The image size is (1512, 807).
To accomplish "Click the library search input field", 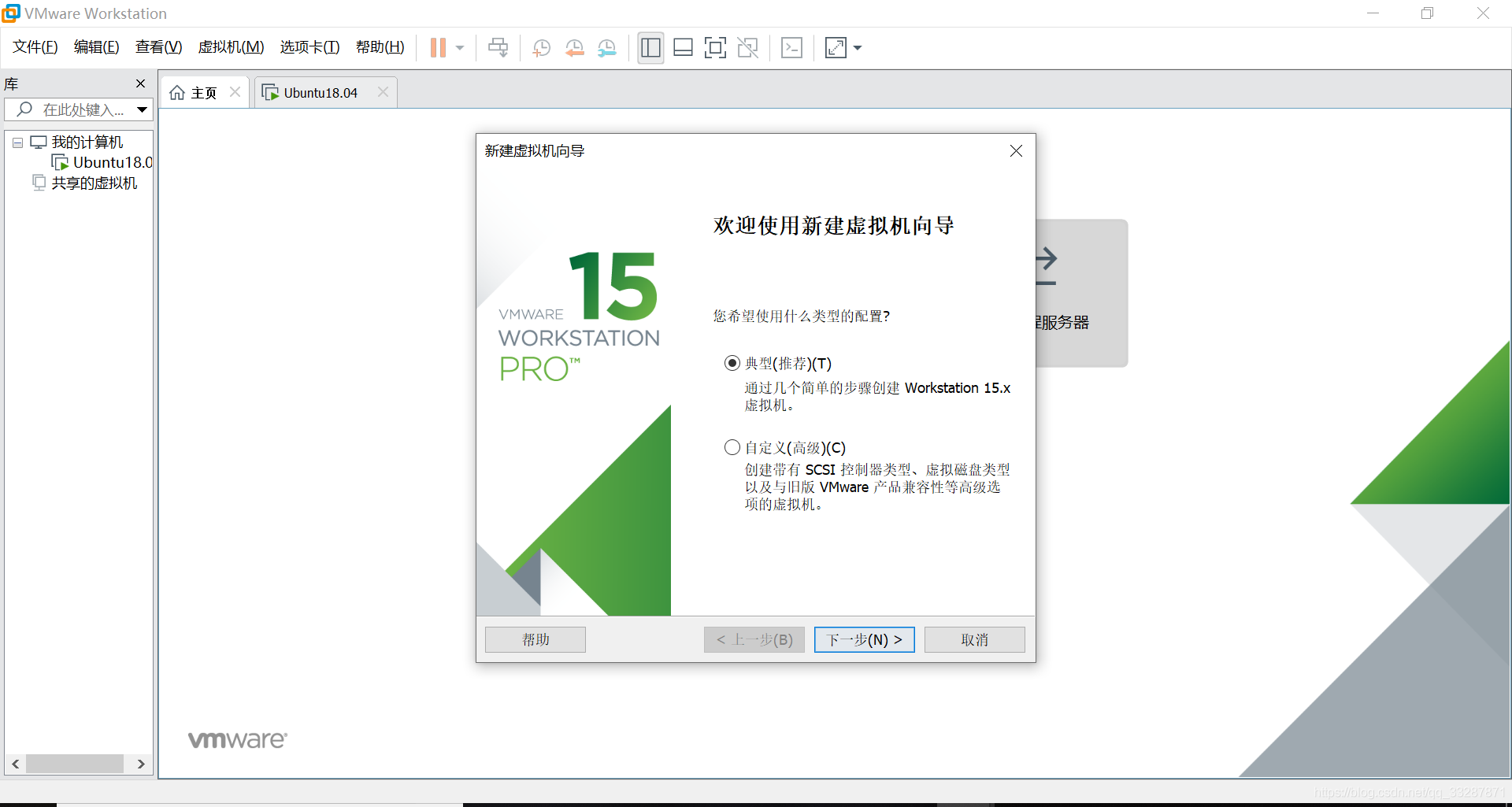I will click(78, 109).
